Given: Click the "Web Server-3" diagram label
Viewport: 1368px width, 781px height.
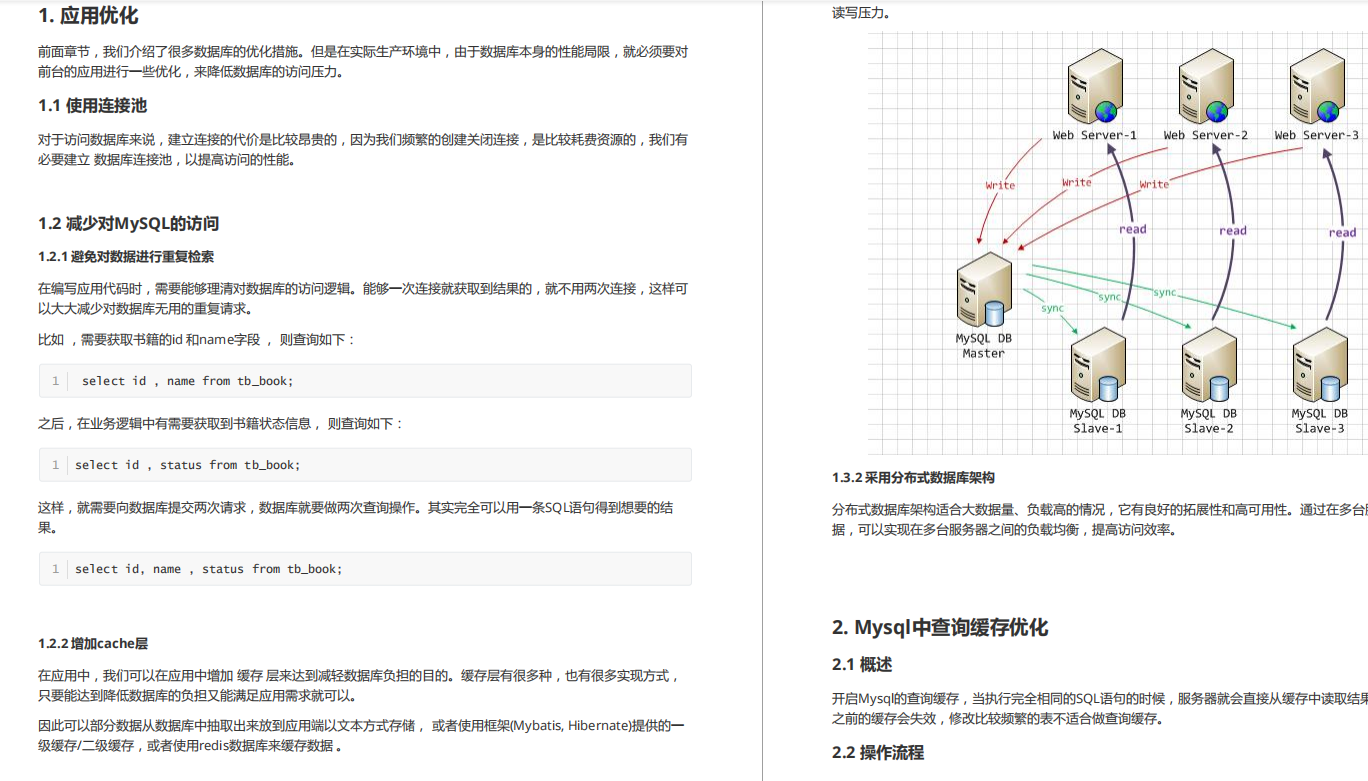Looking at the screenshot, I should coord(1316,135).
